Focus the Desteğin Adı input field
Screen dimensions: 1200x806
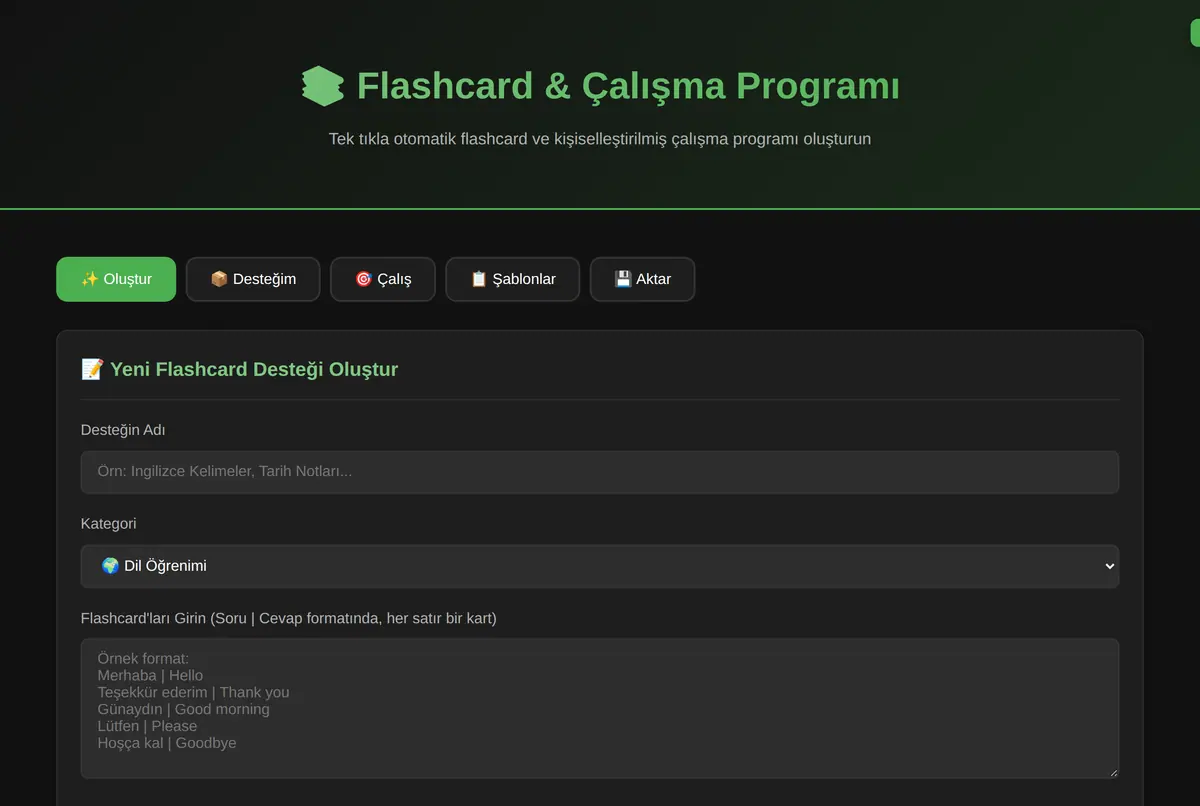[600, 472]
